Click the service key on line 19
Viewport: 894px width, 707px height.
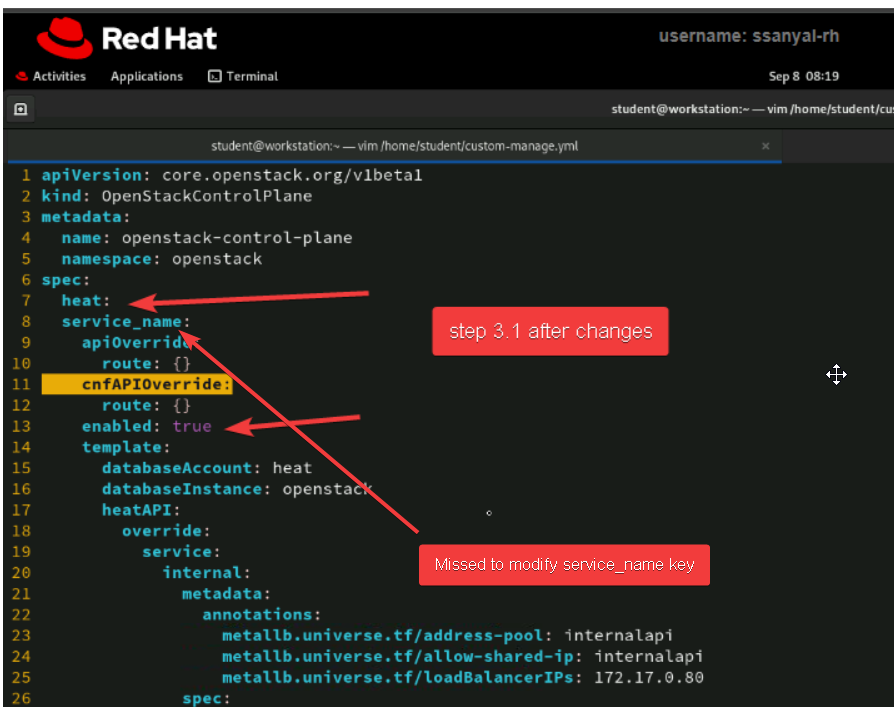(x=177, y=552)
